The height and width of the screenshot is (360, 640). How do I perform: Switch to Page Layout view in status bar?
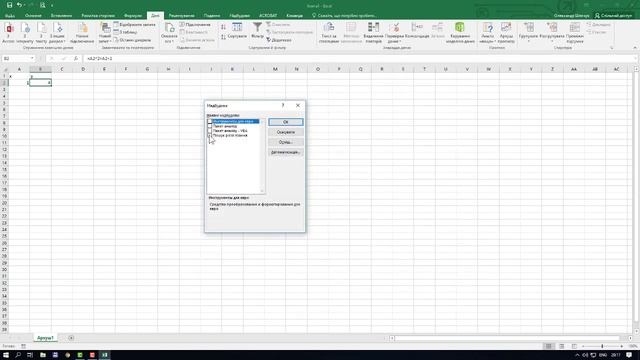562,346
